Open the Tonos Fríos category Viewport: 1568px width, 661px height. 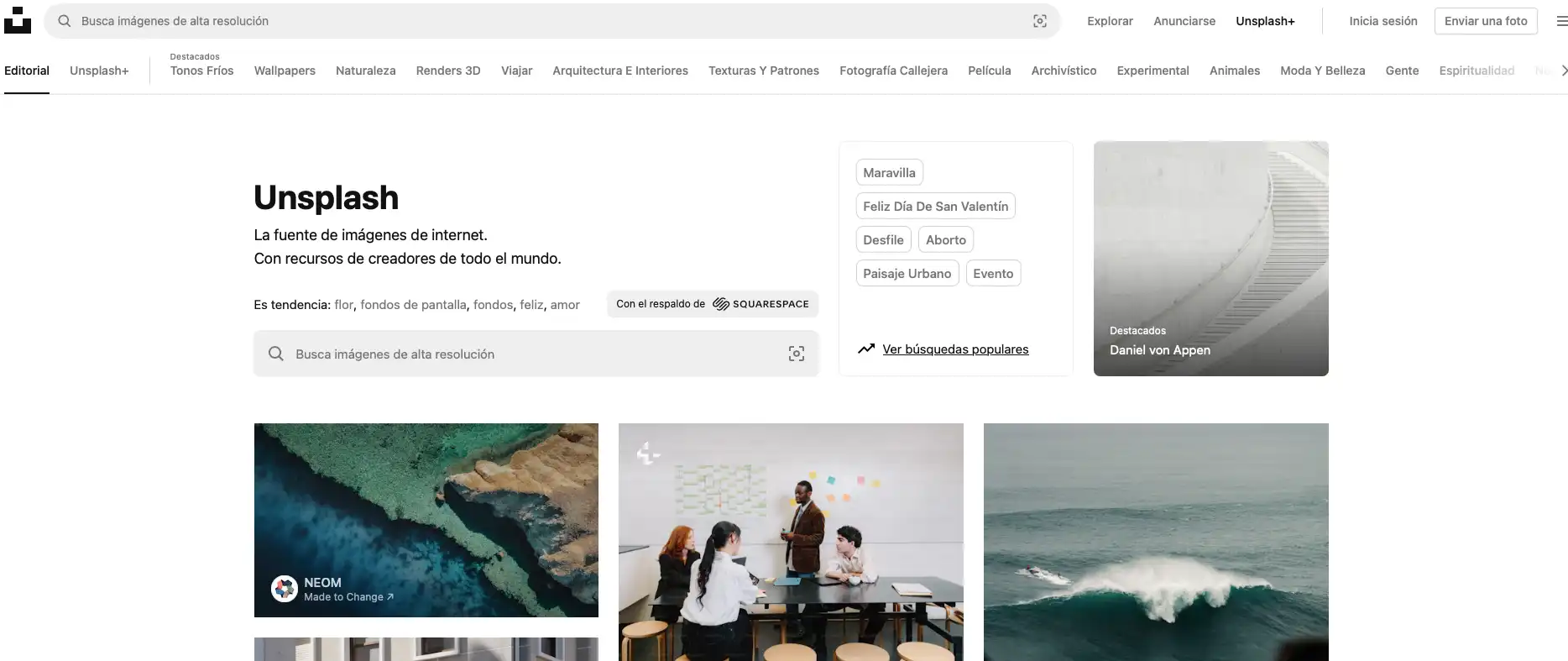(201, 71)
